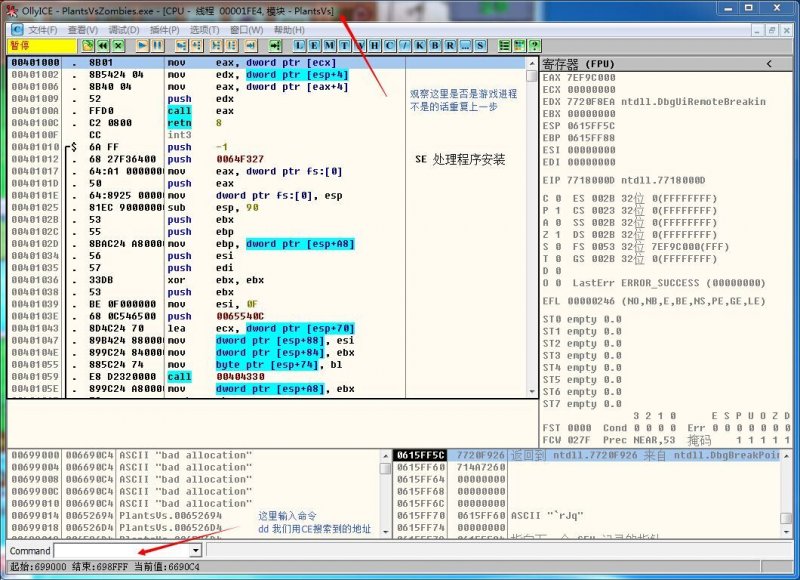Select the instruction row at 0040100A call eax
Image resolution: width=800 pixels, height=580 pixels.
[267, 111]
